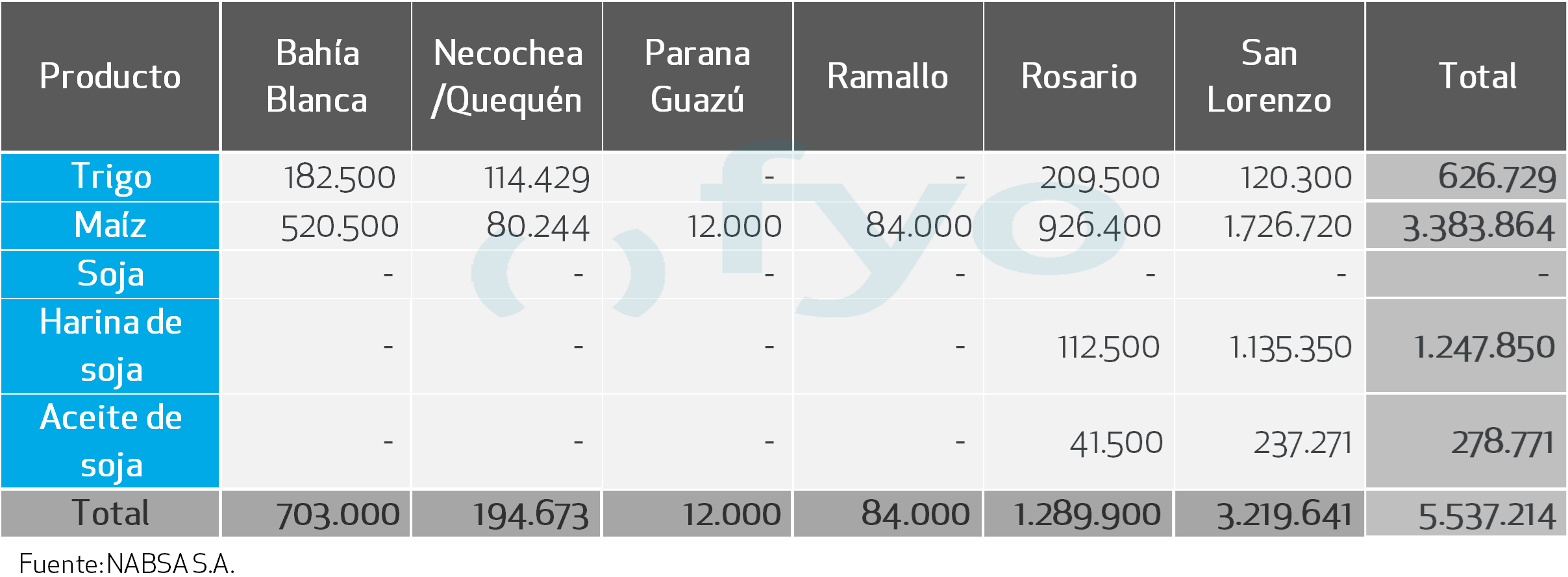Select the grand total cell 5.537.214
Viewport: 1568px width, 577px height.
pos(1487,516)
